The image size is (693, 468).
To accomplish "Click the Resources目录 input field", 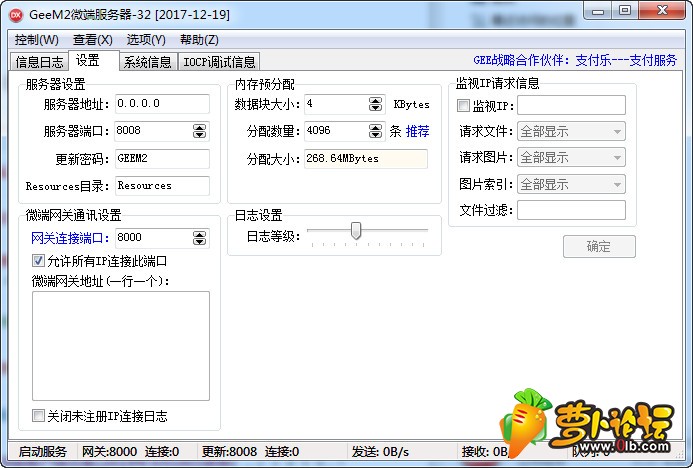I will click(162, 186).
